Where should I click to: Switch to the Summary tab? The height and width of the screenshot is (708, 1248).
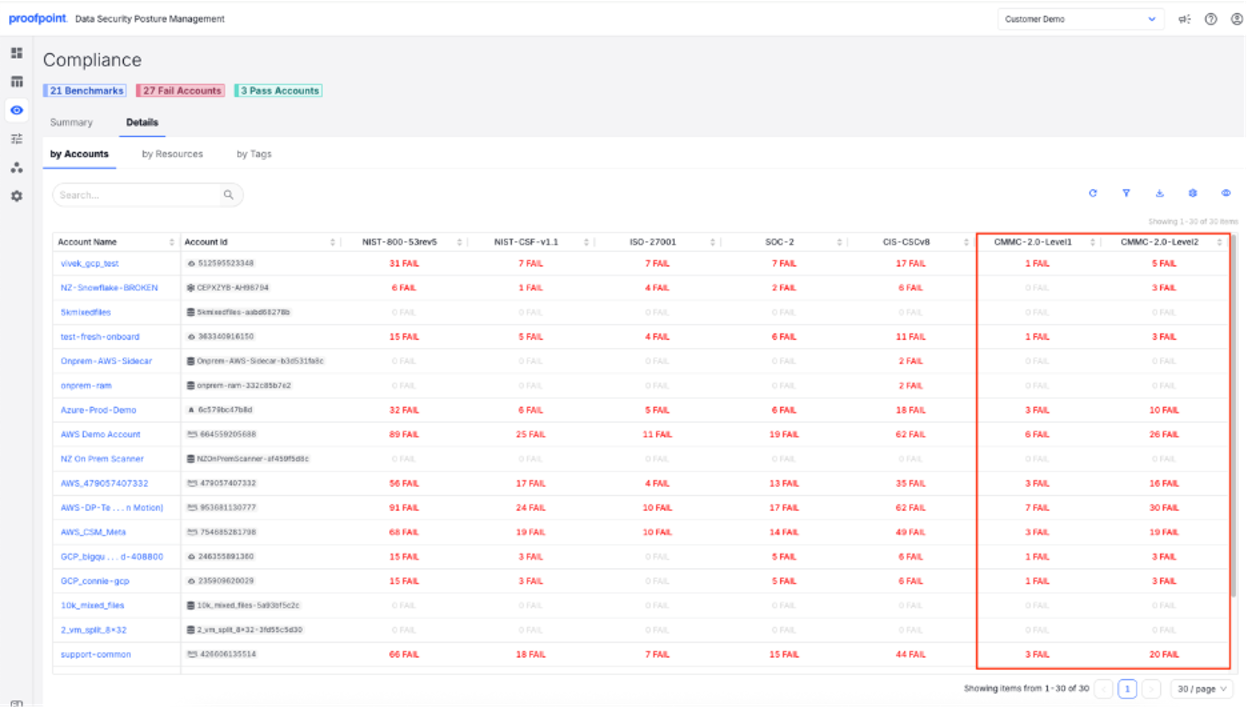tap(71, 122)
